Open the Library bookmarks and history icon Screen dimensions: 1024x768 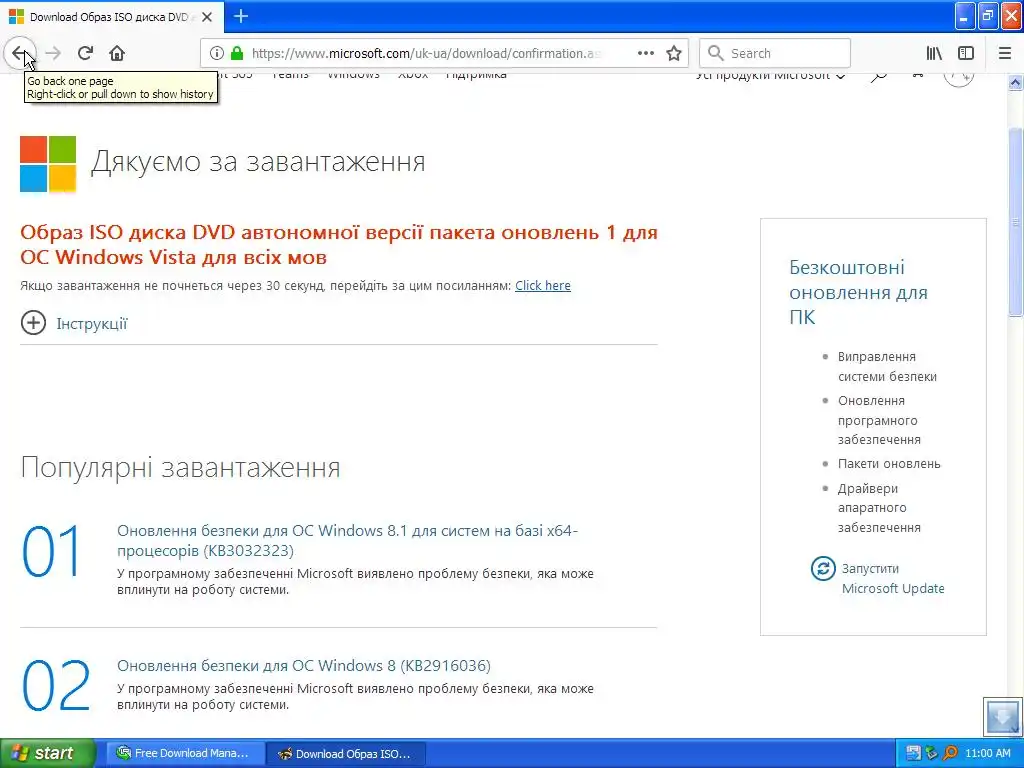click(x=934, y=53)
